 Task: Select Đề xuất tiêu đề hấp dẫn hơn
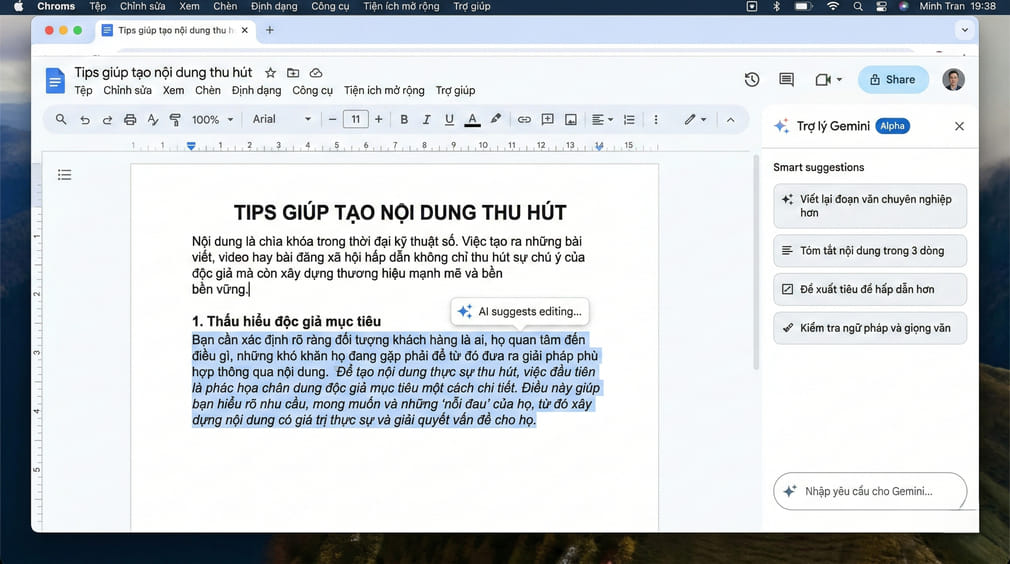870,289
